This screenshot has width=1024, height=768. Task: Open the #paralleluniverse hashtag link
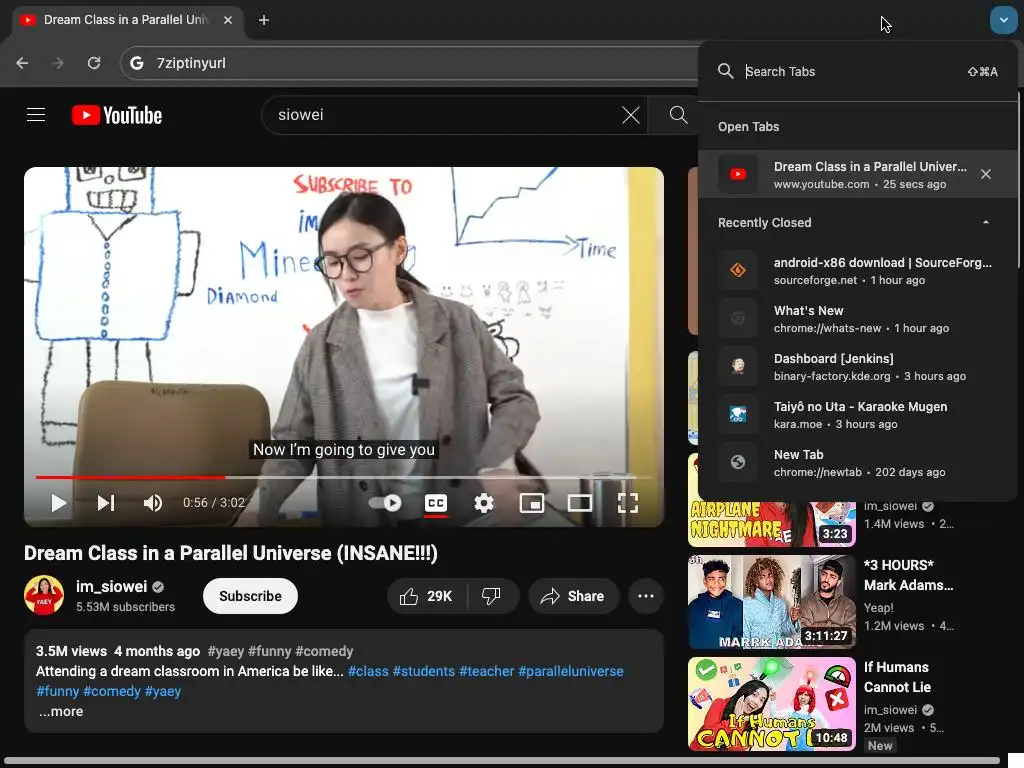(571, 671)
